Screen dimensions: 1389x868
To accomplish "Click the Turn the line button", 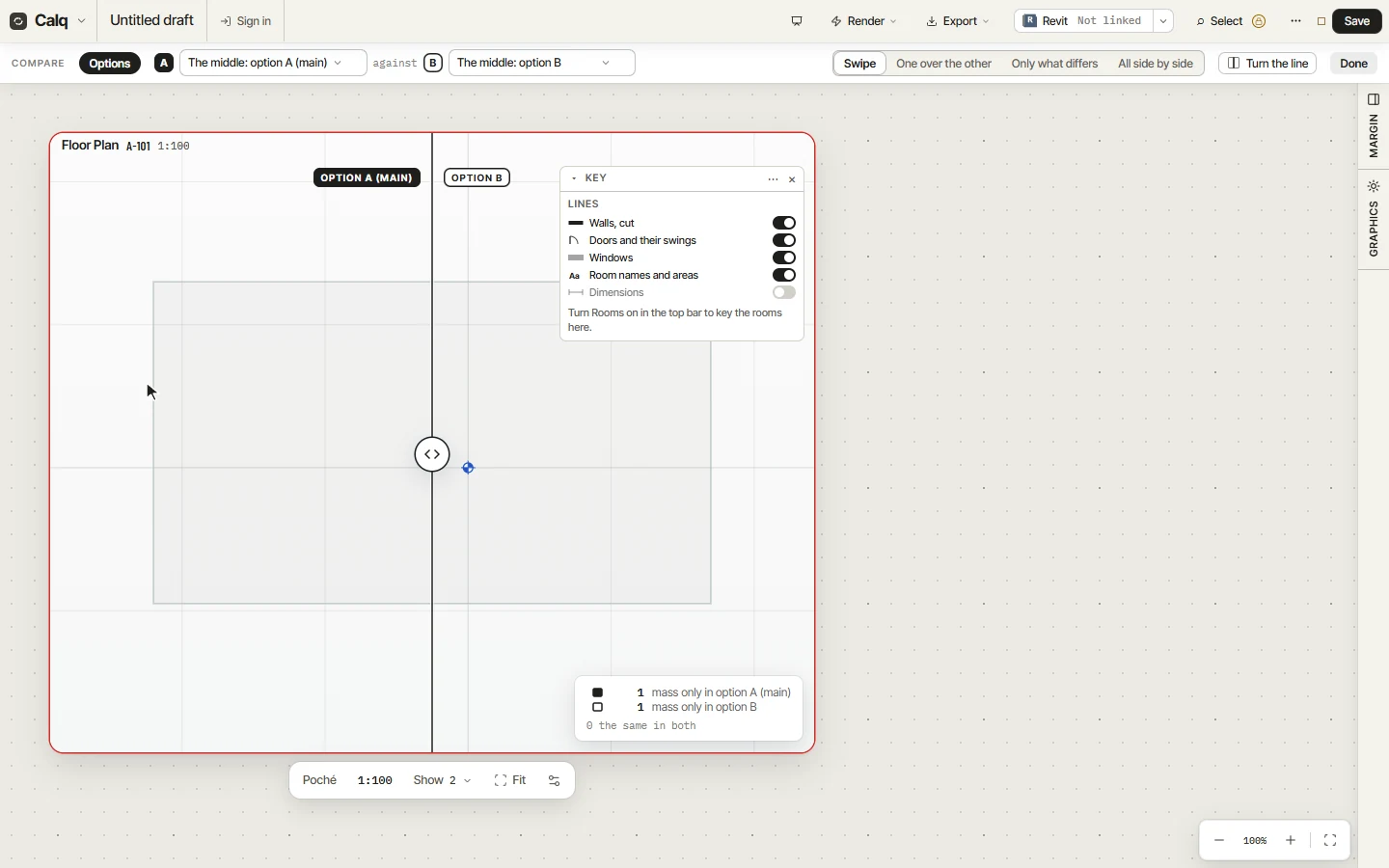I will [1268, 64].
